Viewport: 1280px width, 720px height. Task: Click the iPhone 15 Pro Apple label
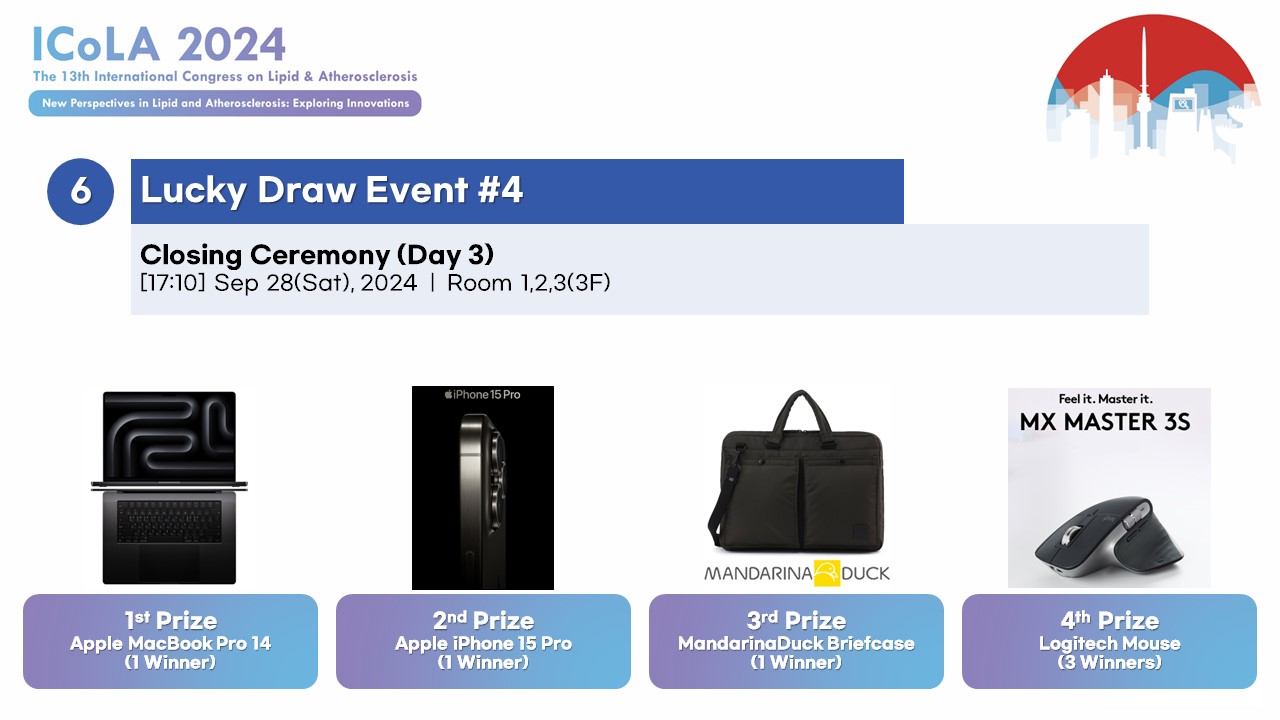[x=483, y=395]
